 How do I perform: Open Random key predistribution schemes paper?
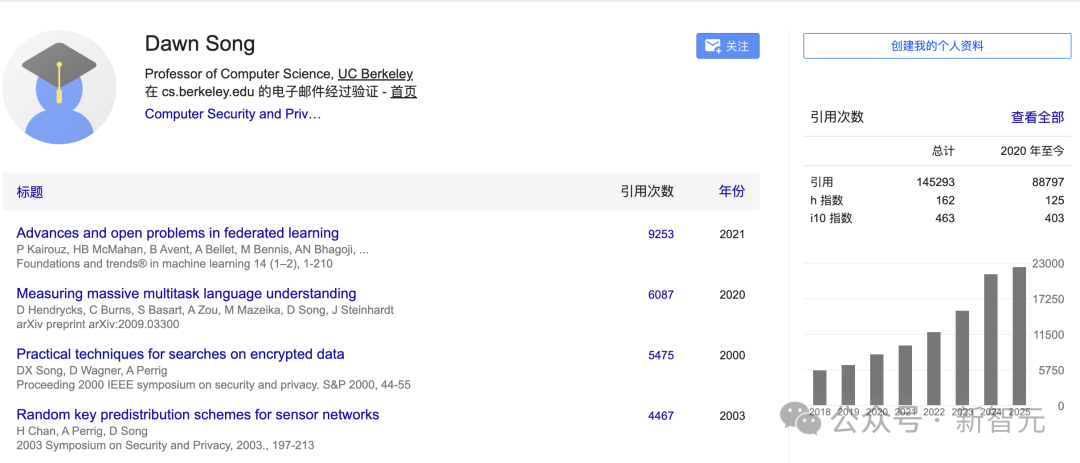(x=197, y=415)
